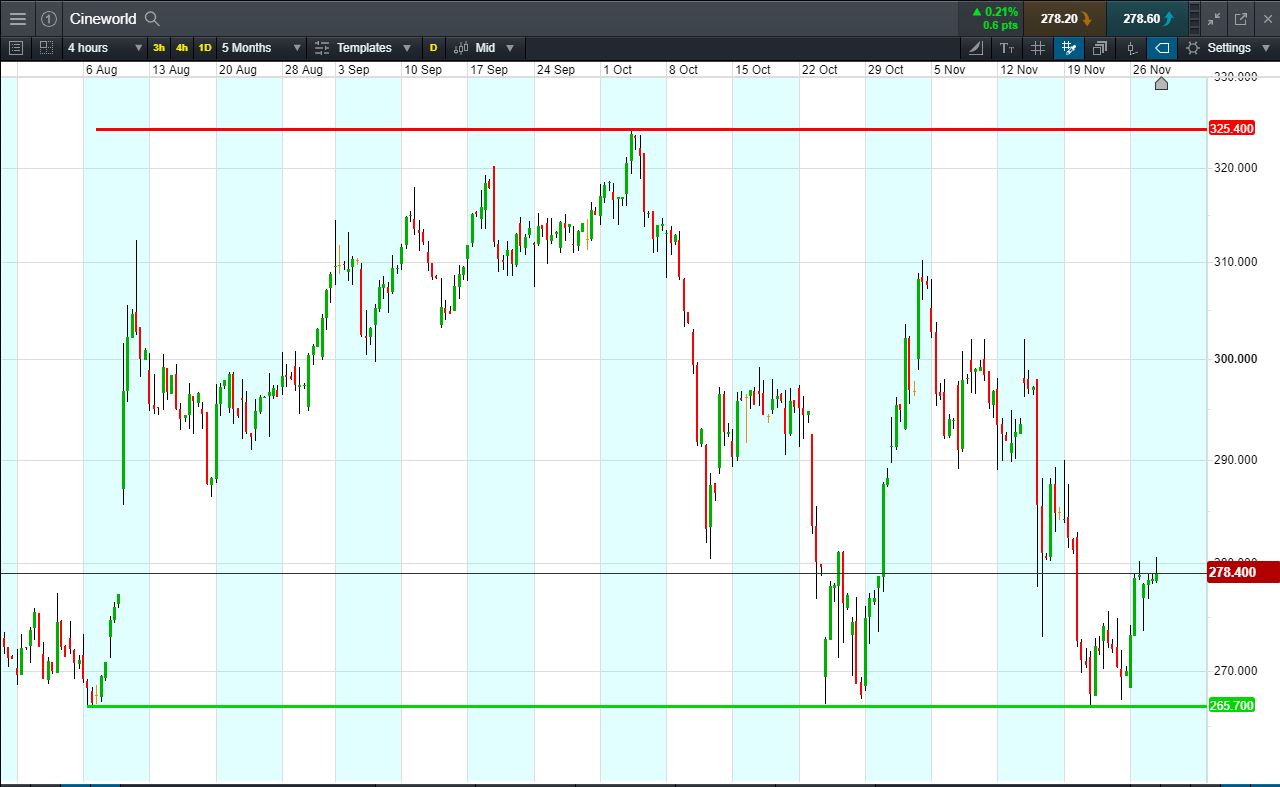Toggle the chart grid lines icon

[x=1038, y=47]
